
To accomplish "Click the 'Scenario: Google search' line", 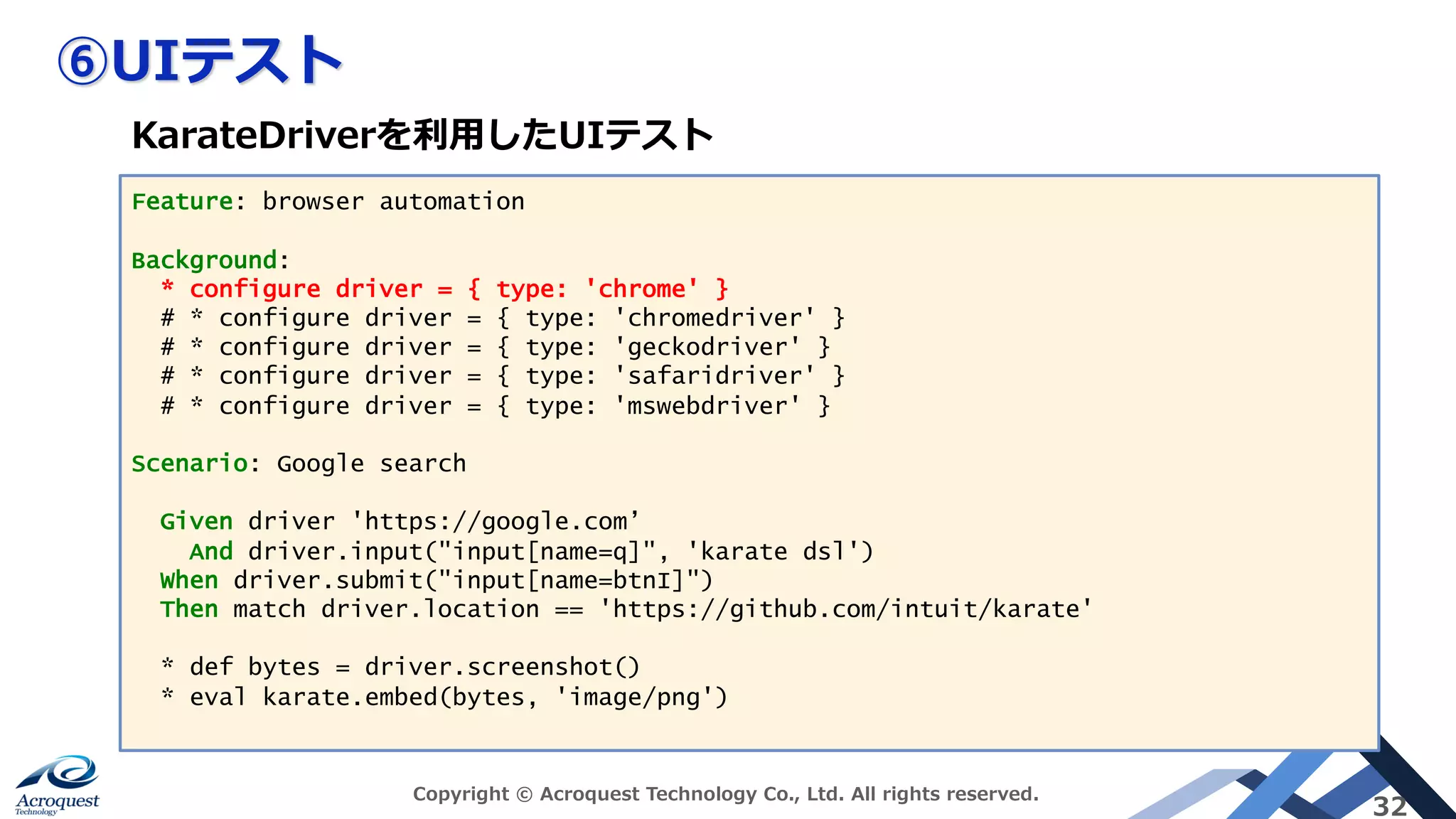I will coord(299,464).
